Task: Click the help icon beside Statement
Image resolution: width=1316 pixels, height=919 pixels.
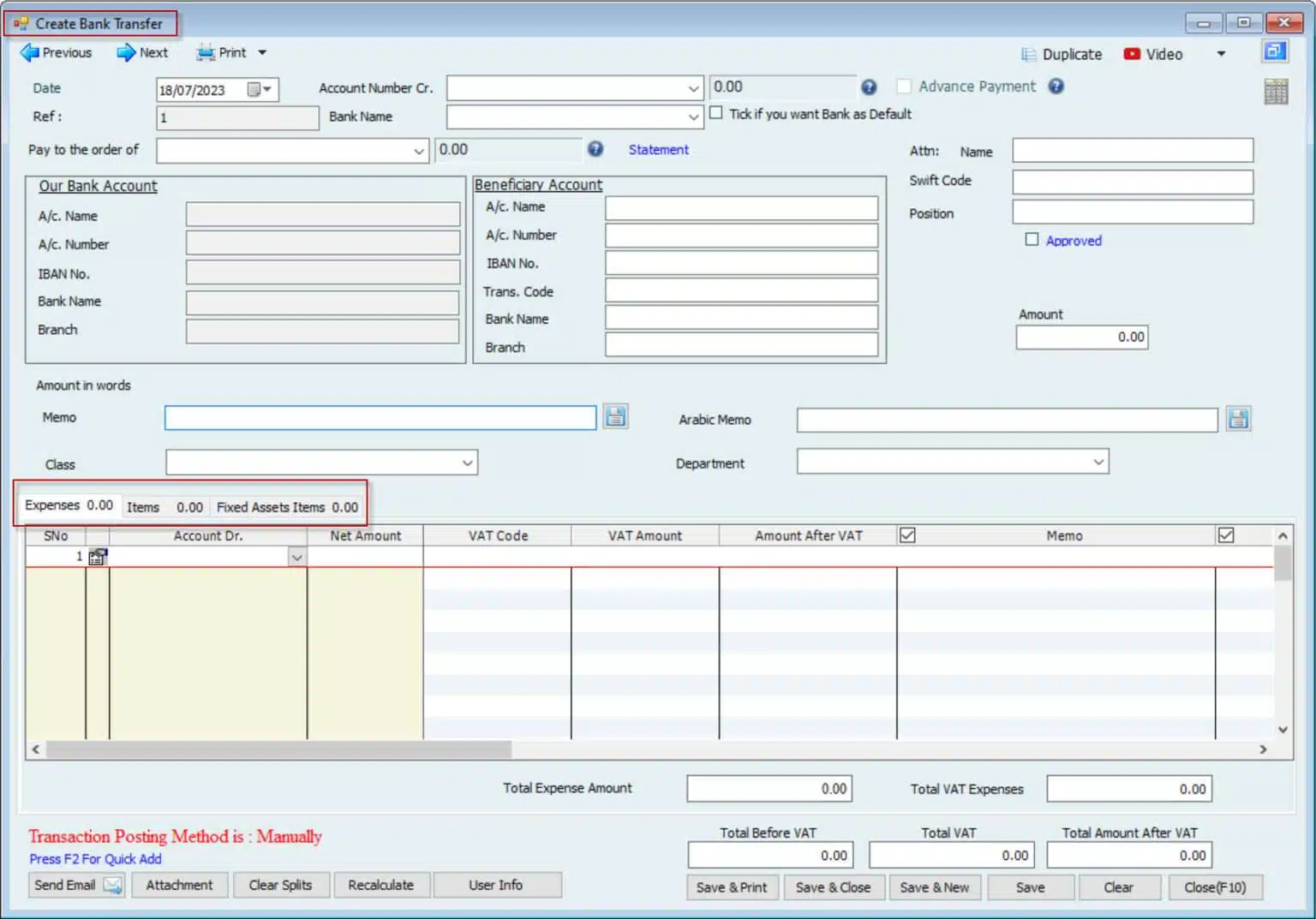Action: 595,149
